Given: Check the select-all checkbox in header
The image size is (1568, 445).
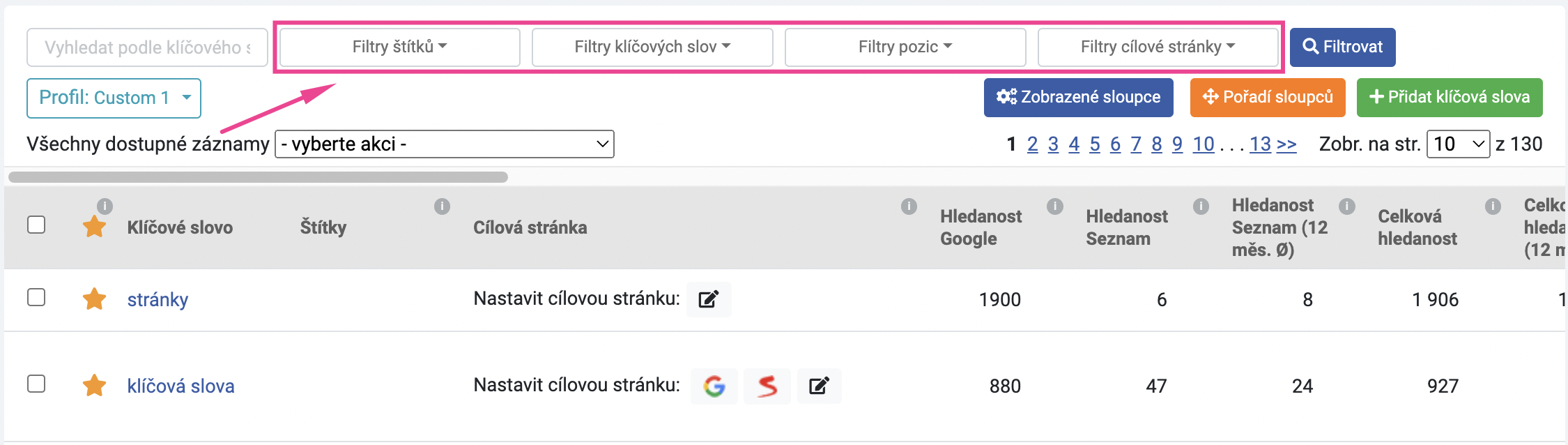Looking at the screenshot, I should 36,225.
